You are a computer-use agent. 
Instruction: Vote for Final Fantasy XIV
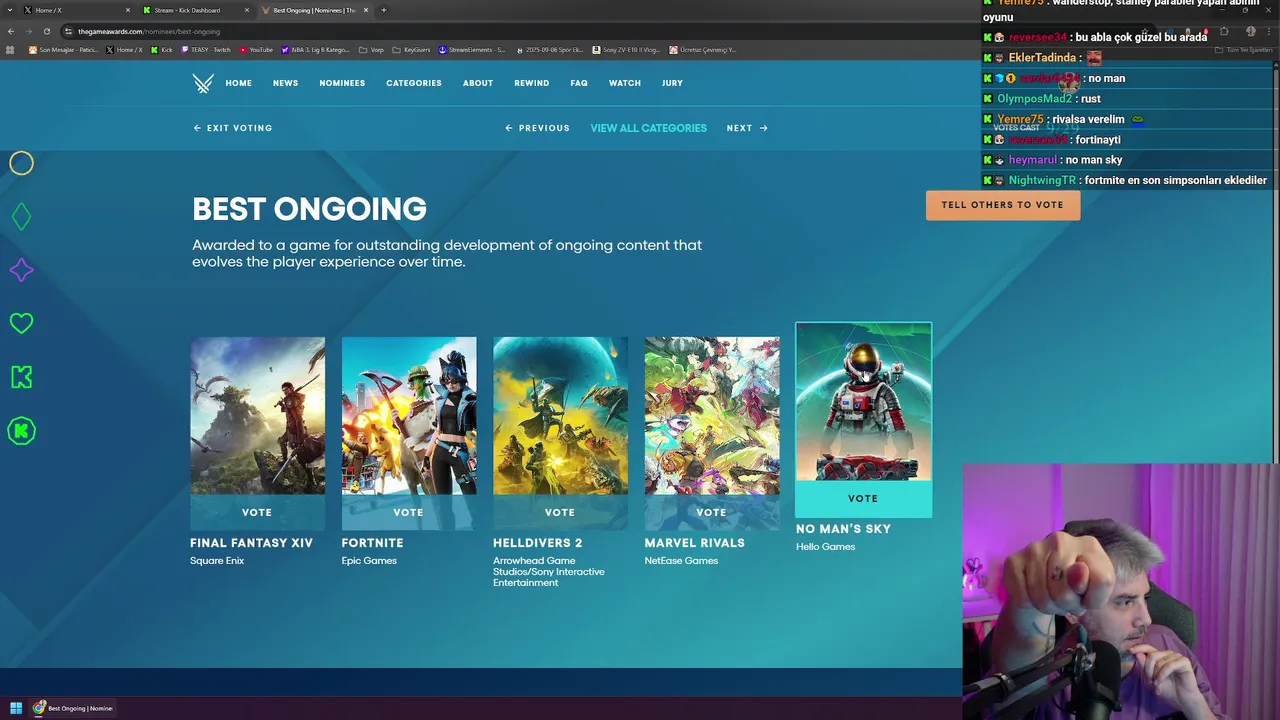click(x=257, y=512)
